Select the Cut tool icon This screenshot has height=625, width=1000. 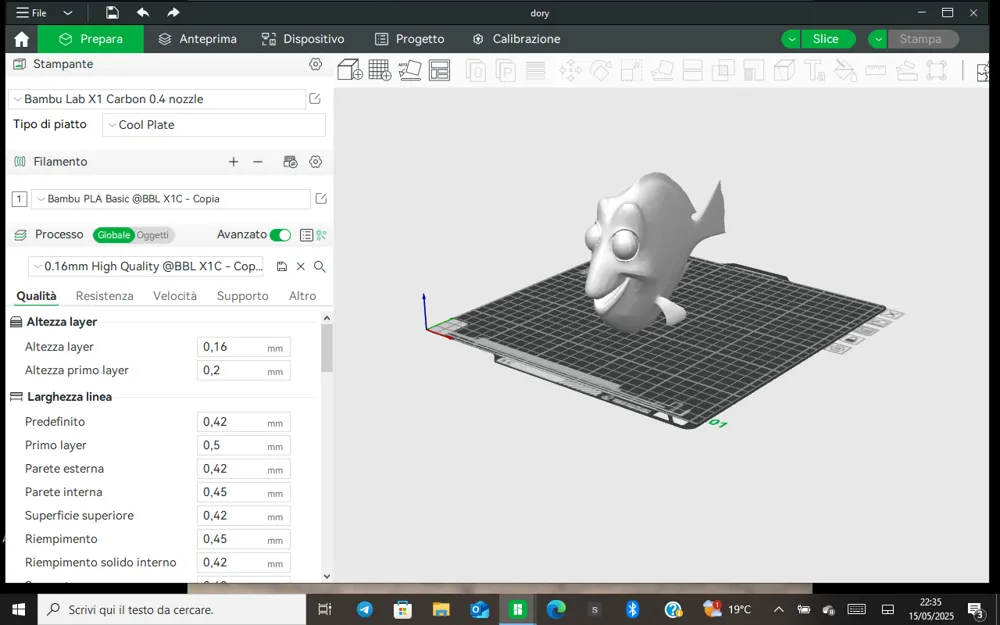coord(693,70)
